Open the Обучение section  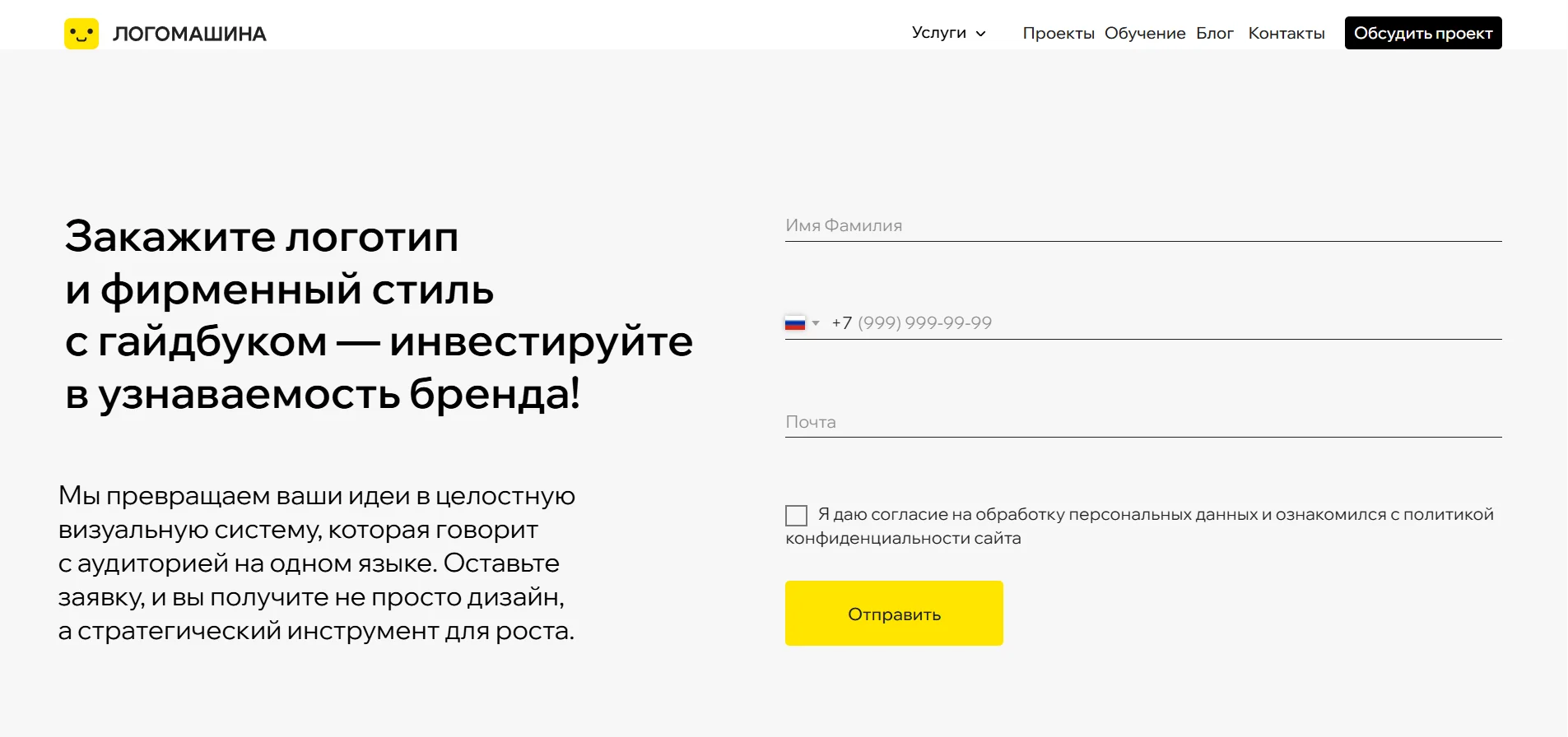[x=1144, y=34]
